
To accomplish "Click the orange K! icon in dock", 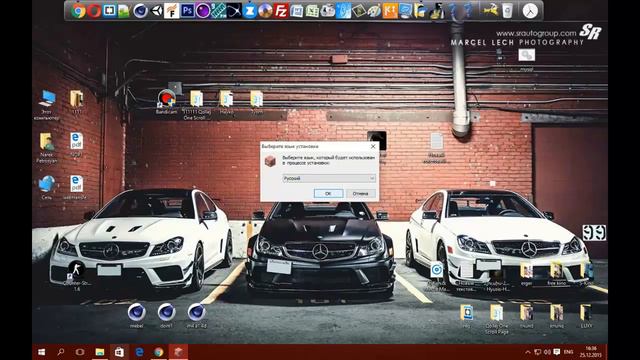I will click(390, 11).
